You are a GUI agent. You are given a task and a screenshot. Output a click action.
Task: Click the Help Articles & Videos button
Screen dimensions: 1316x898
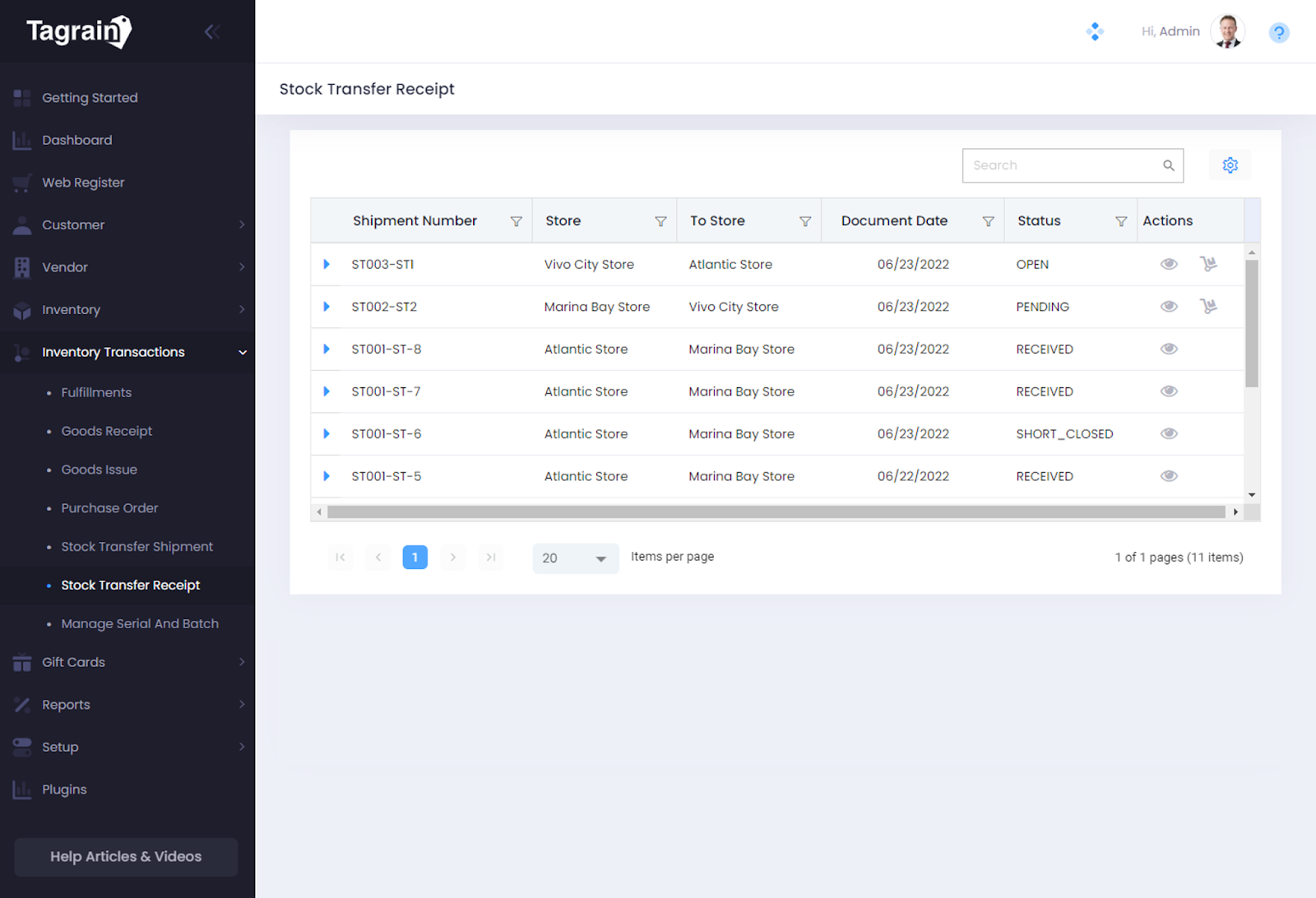[x=126, y=857]
